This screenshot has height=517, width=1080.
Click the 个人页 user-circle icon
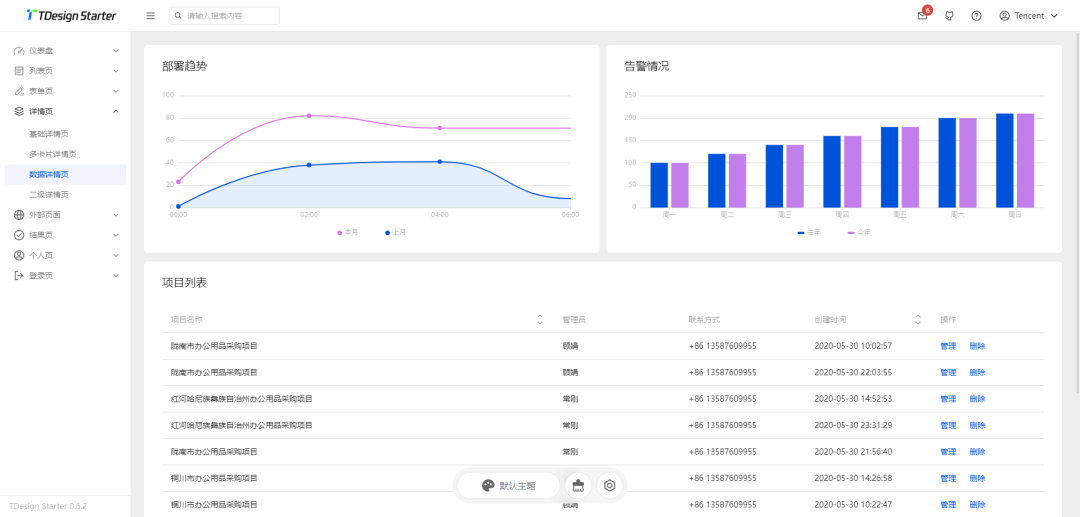(19, 255)
